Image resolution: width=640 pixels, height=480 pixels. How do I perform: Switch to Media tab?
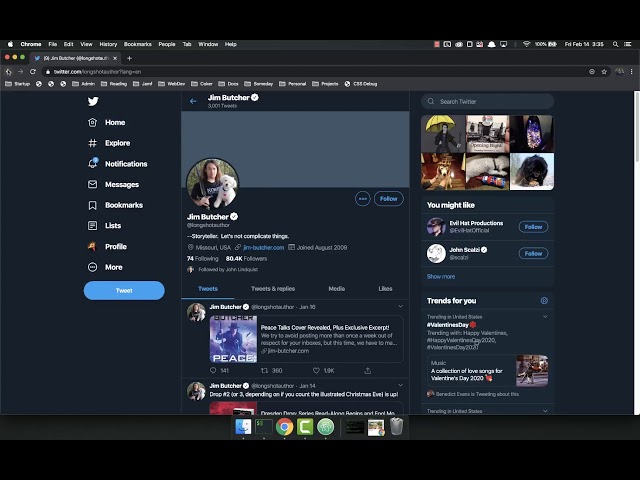coord(337,289)
